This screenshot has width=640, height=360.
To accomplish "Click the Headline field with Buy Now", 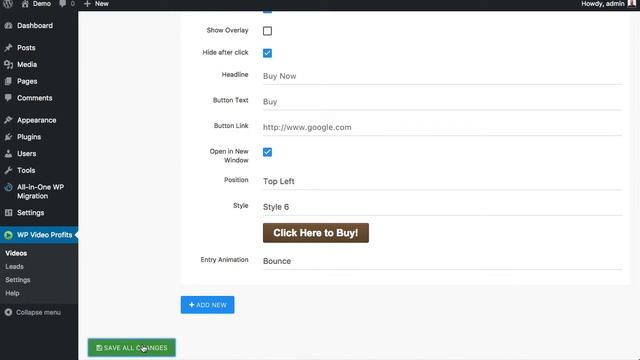I will (442, 76).
